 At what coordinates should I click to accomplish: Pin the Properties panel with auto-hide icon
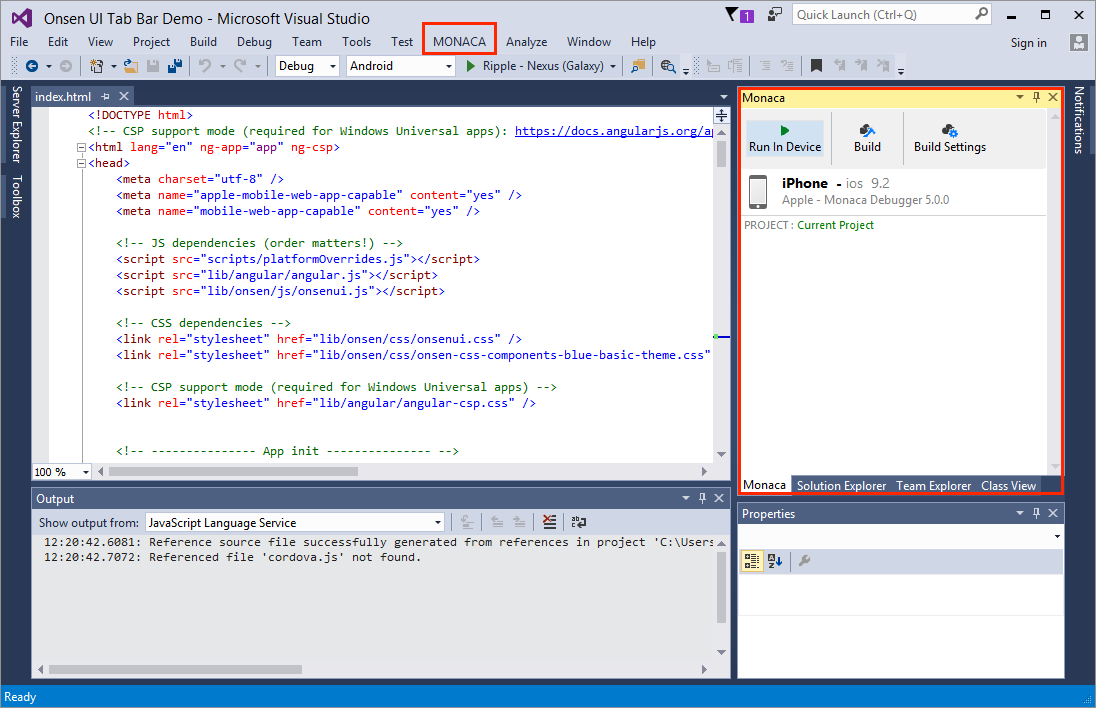[1037, 513]
